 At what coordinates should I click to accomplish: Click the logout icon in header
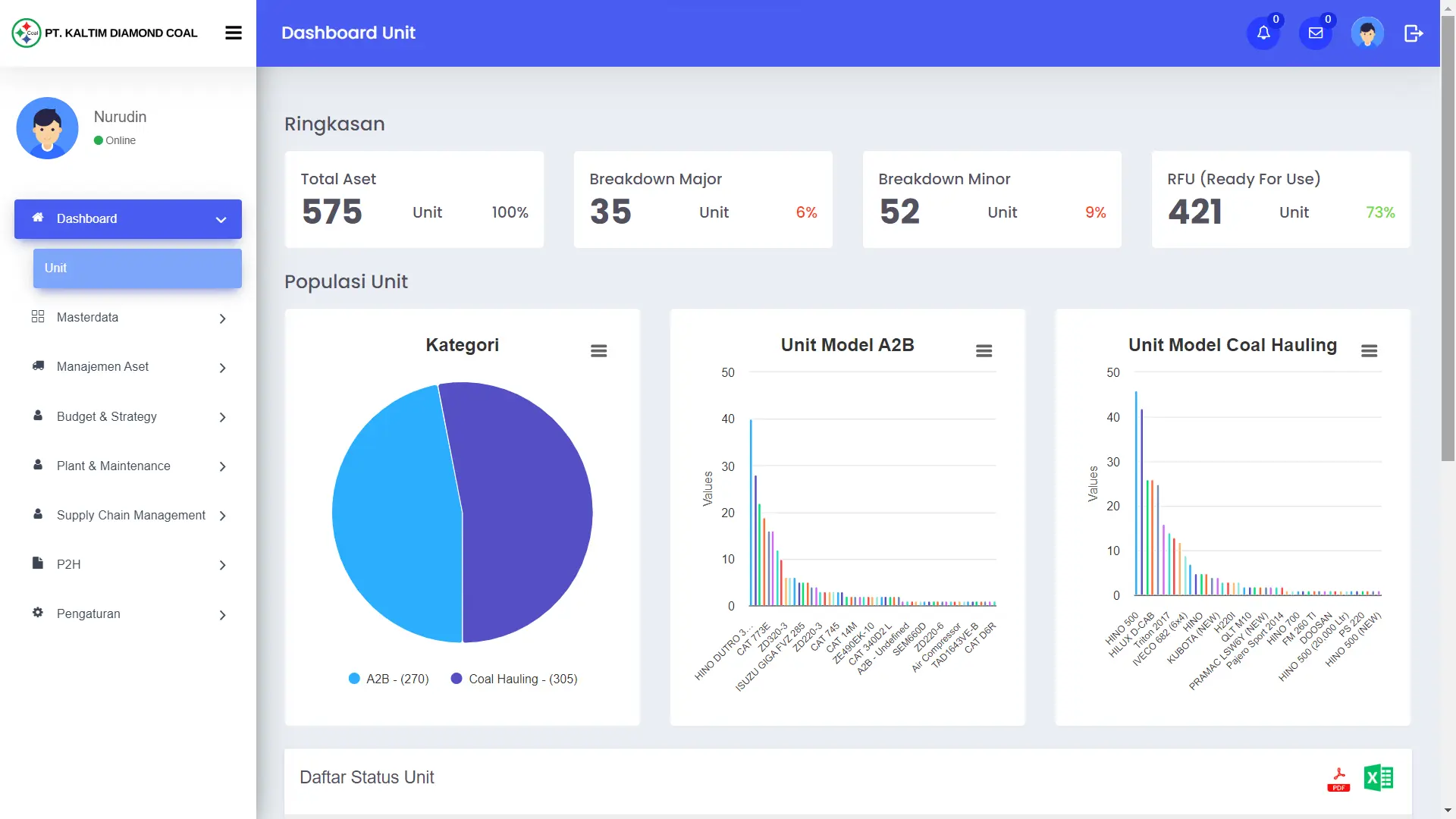1414,33
